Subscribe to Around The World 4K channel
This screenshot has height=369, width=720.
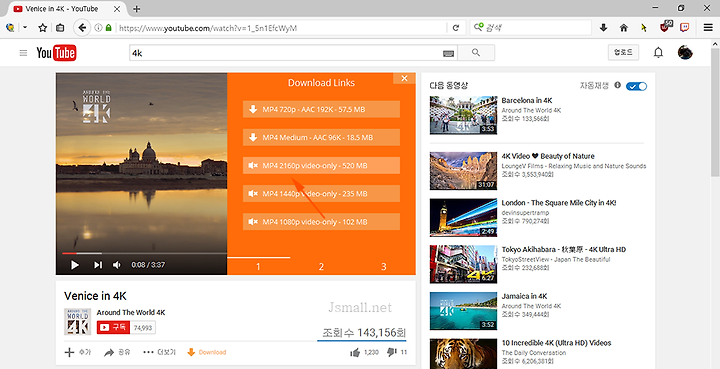click(113, 327)
